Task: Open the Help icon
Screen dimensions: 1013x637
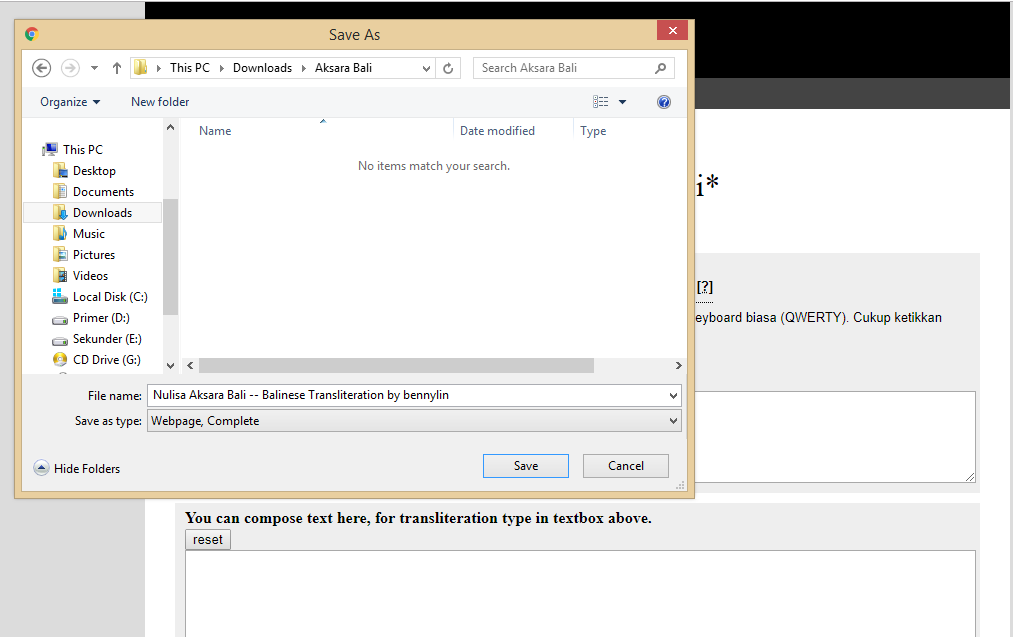Action: point(663,102)
